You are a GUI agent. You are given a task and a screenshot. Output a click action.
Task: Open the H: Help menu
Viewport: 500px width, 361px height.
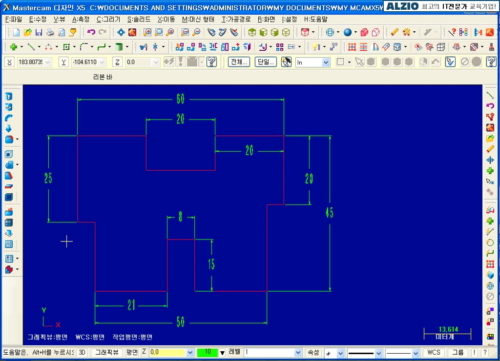[x=316, y=19]
